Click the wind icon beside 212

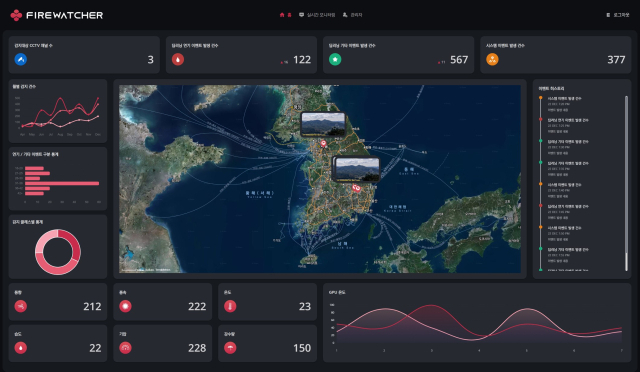pyautogui.click(x=20, y=306)
